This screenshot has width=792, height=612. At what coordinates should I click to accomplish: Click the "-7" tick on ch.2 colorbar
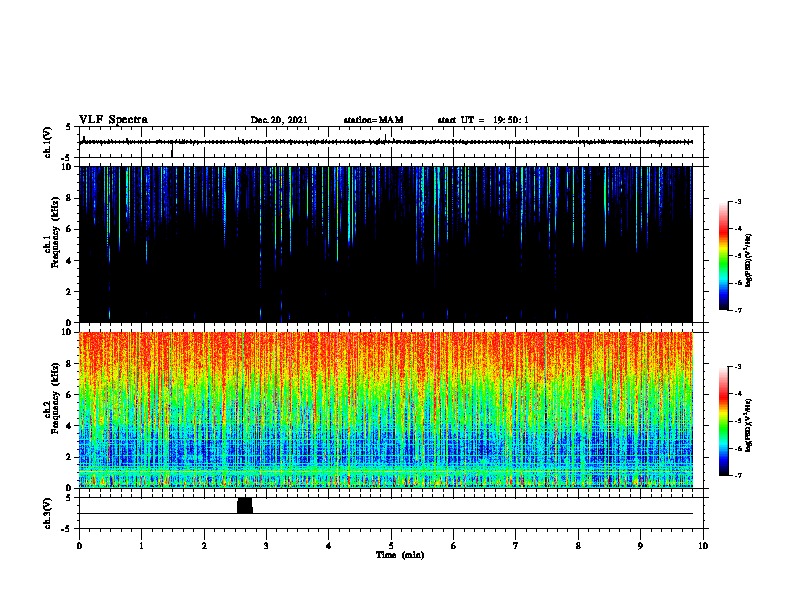737,476
